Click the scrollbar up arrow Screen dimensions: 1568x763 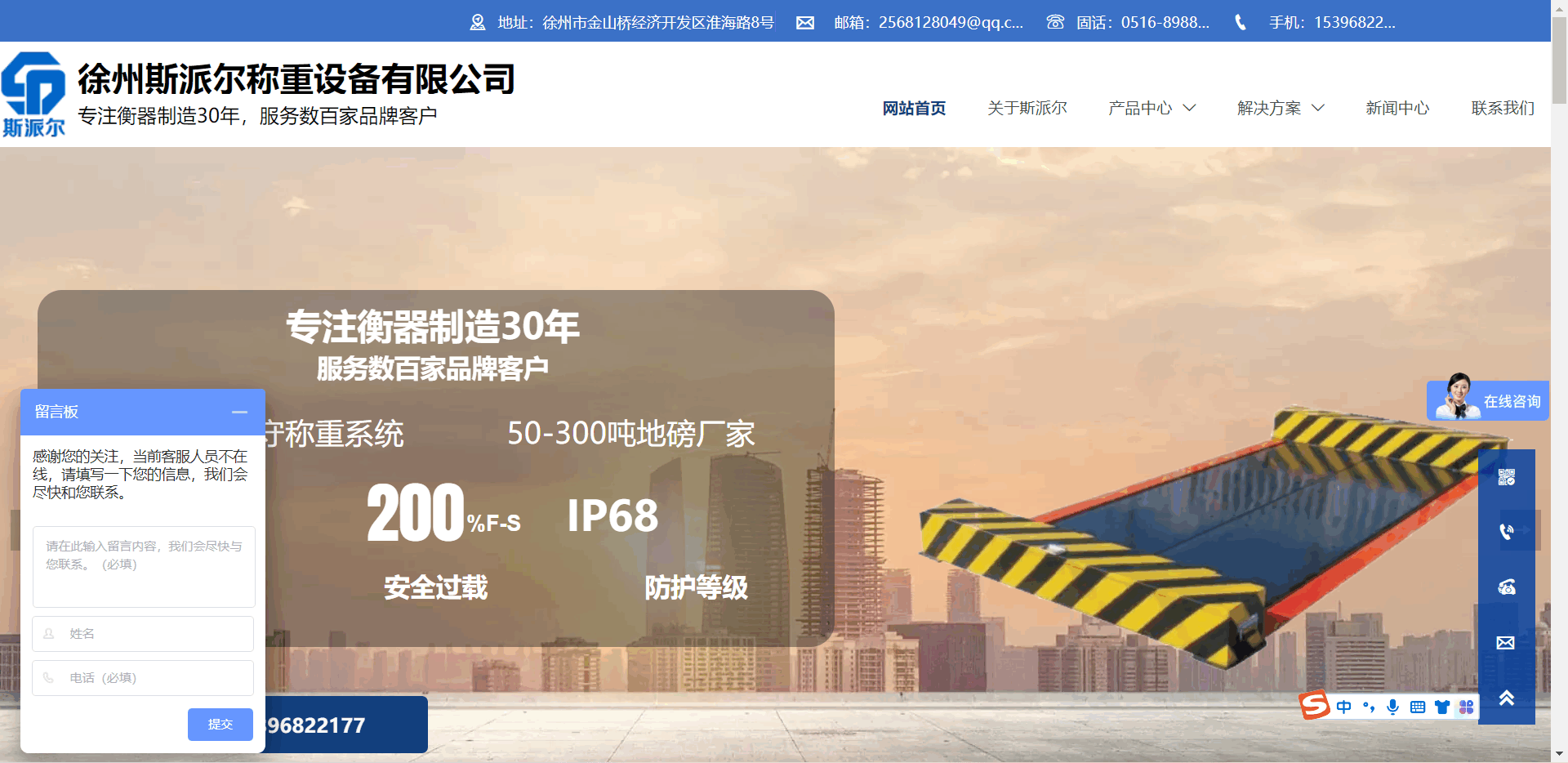(x=1559, y=7)
